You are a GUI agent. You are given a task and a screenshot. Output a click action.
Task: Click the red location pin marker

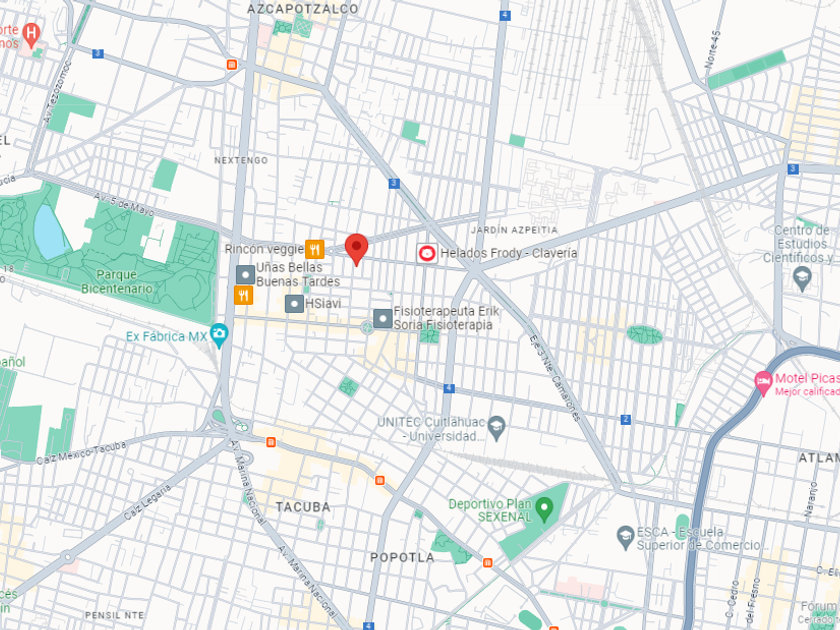tap(356, 249)
